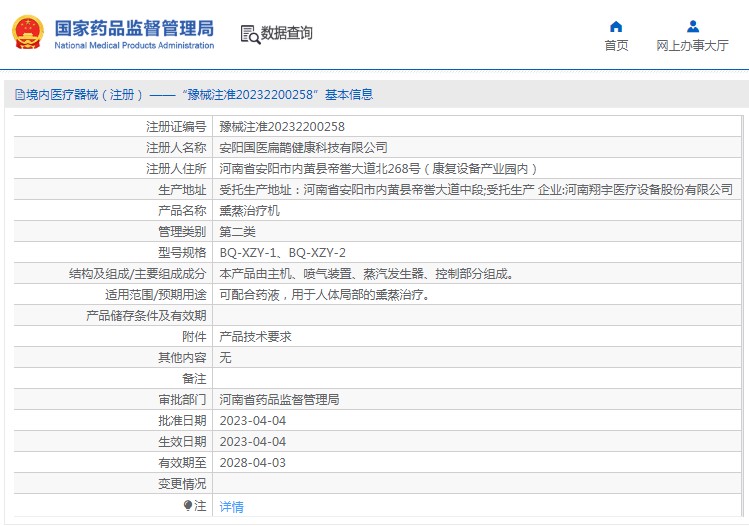The image size is (749, 526).
Task: Open the 详情 link
Action: (x=231, y=506)
